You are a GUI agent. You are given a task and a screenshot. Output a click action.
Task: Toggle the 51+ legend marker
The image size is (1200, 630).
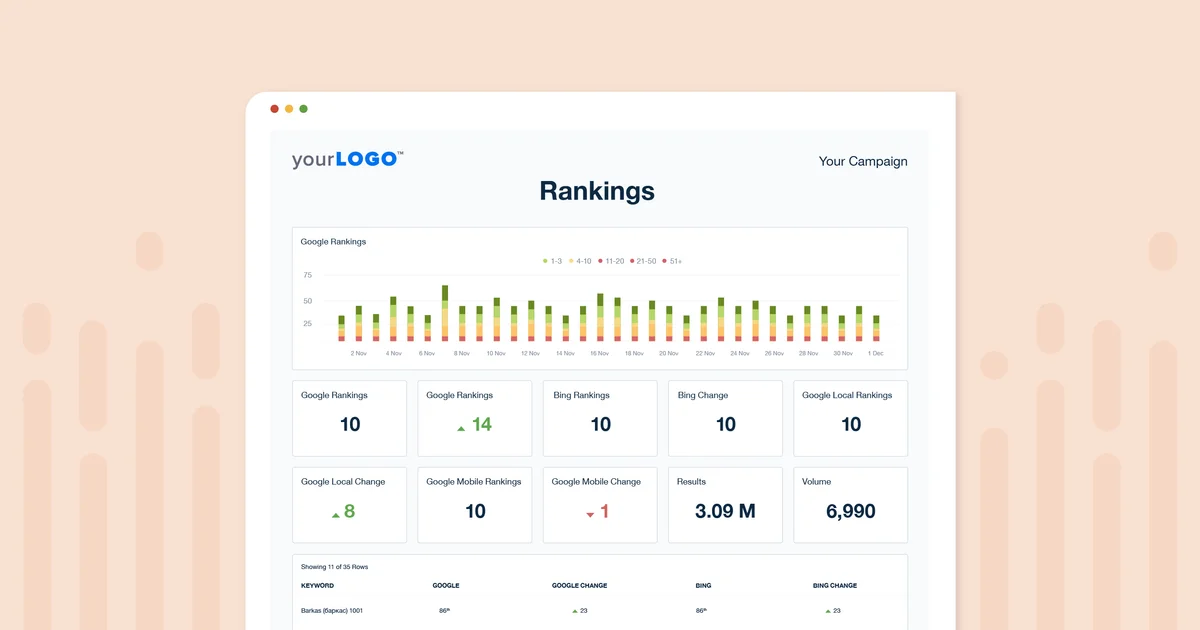[664, 260]
